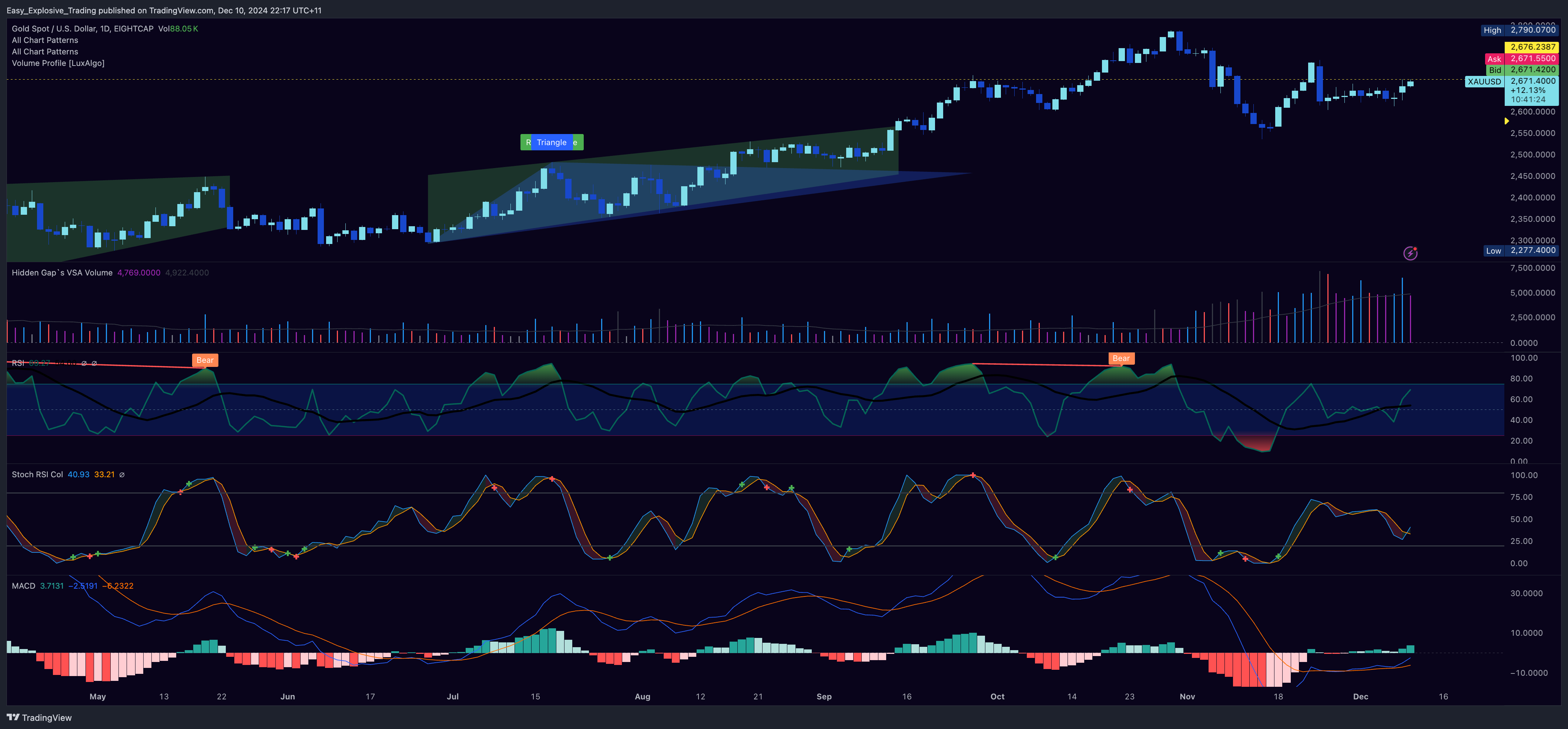Click the Nov label on time axis

[x=1187, y=697]
